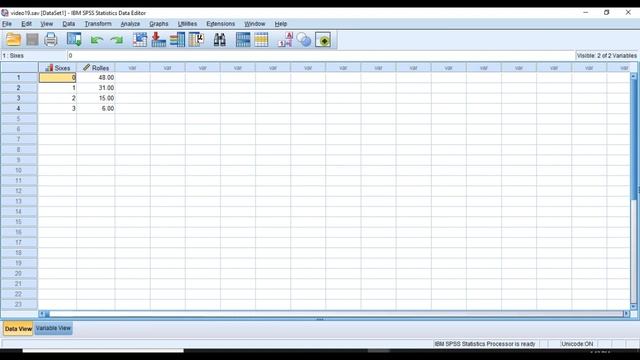Viewport: 640px width, 360px height.
Task: Click the horizontal scrollbar left arrow
Action: (42, 314)
